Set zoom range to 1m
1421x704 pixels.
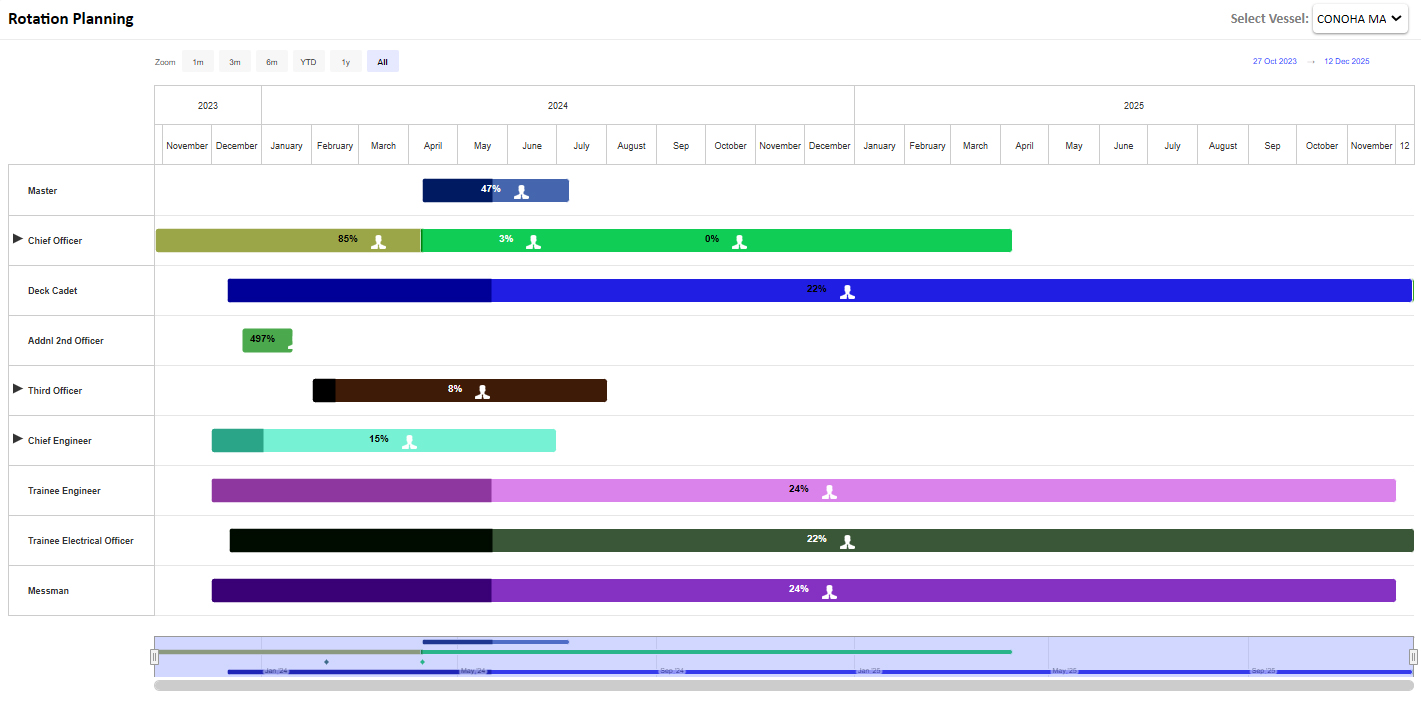(198, 62)
